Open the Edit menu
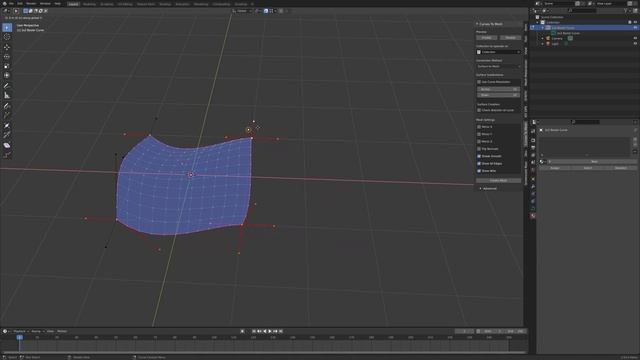Screen dimensions: 640x360 coord(20,3)
